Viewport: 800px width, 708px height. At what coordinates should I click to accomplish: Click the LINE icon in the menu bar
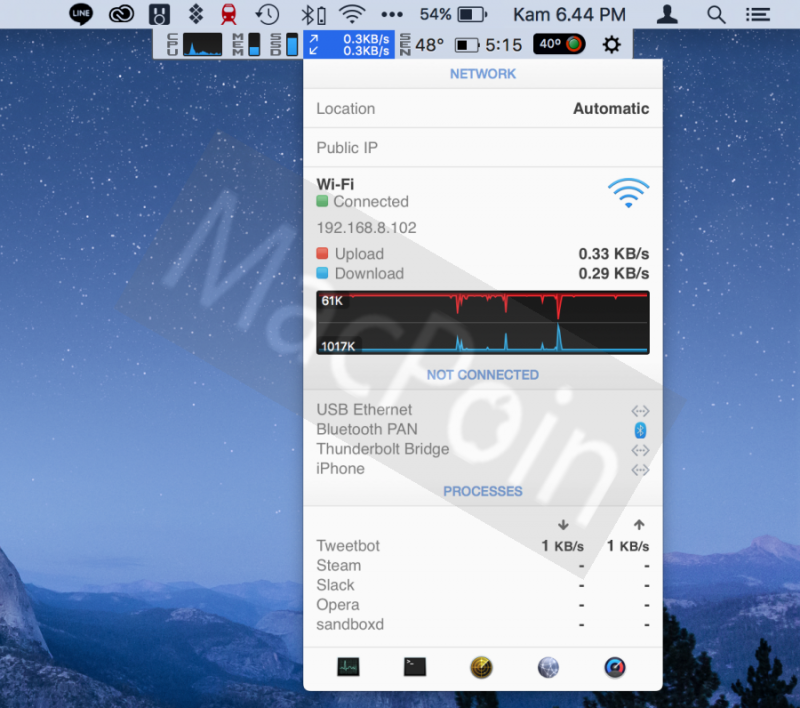coord(81,14)
